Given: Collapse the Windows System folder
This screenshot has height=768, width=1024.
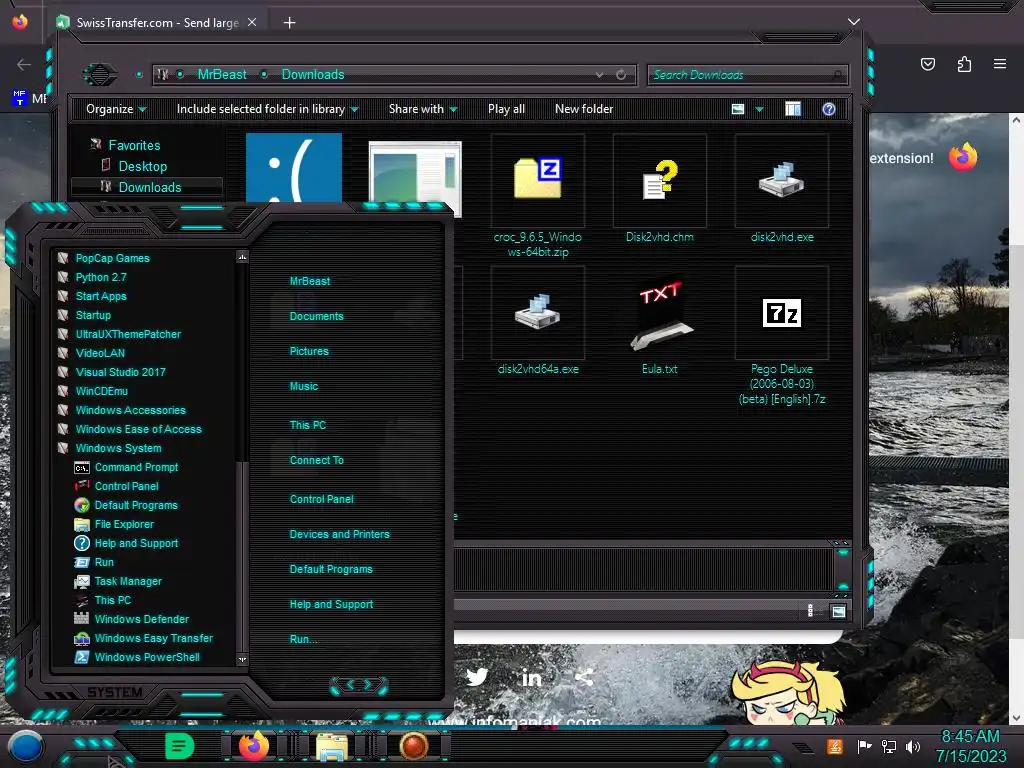Looking at the screenshot, I should (118, 448).
